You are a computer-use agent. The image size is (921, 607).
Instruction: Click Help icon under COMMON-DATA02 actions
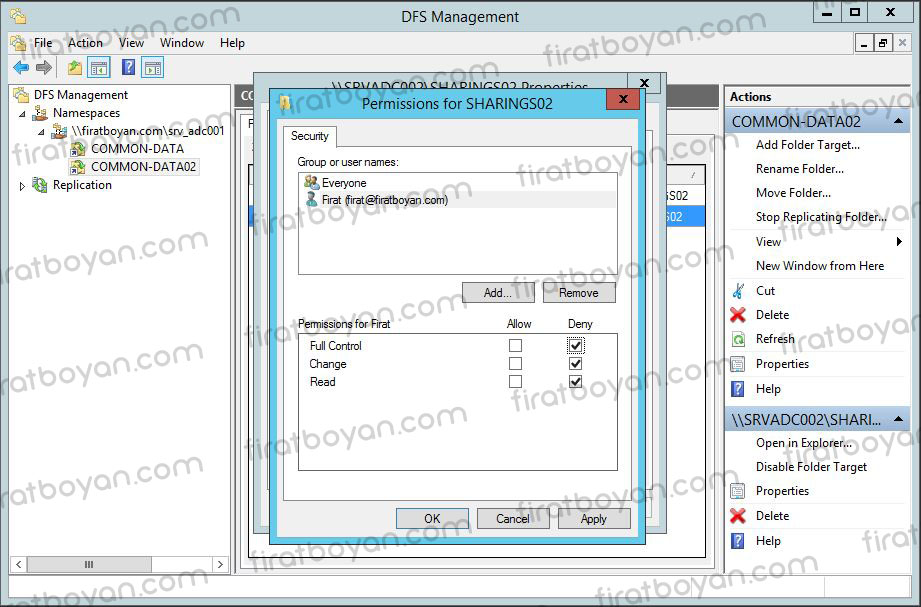tap(738, 389)
